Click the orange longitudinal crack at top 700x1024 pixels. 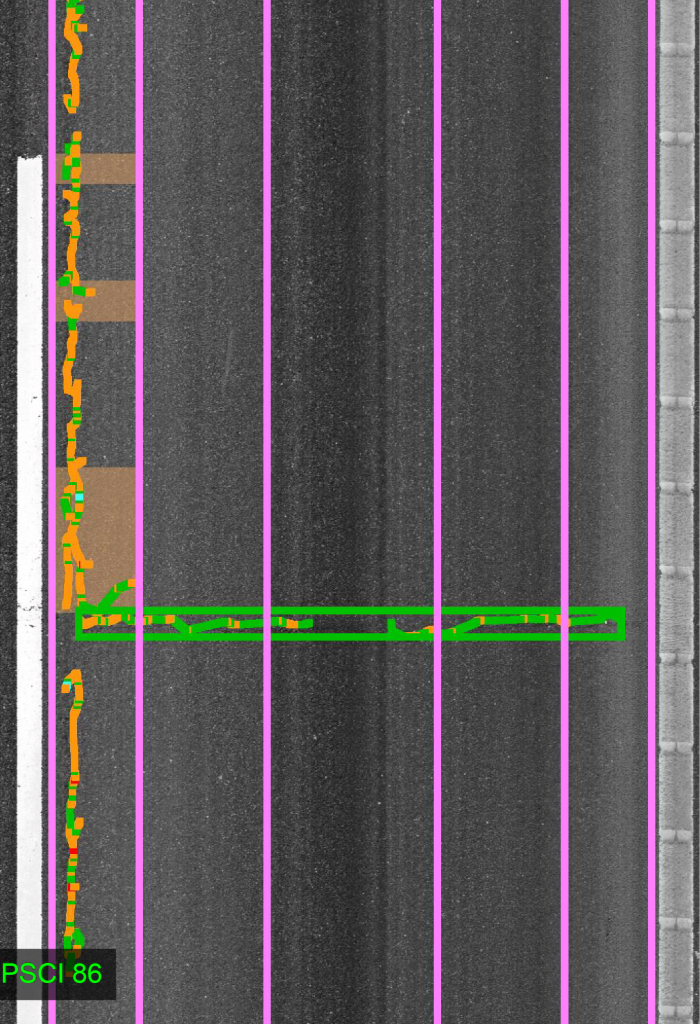pyautogui.click(x=73, y=60)
